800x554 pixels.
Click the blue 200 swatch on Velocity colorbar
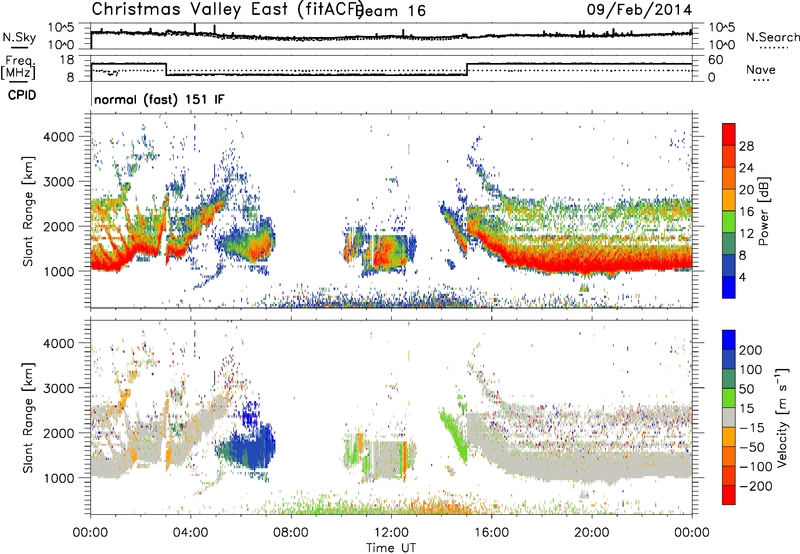[729, 340]
